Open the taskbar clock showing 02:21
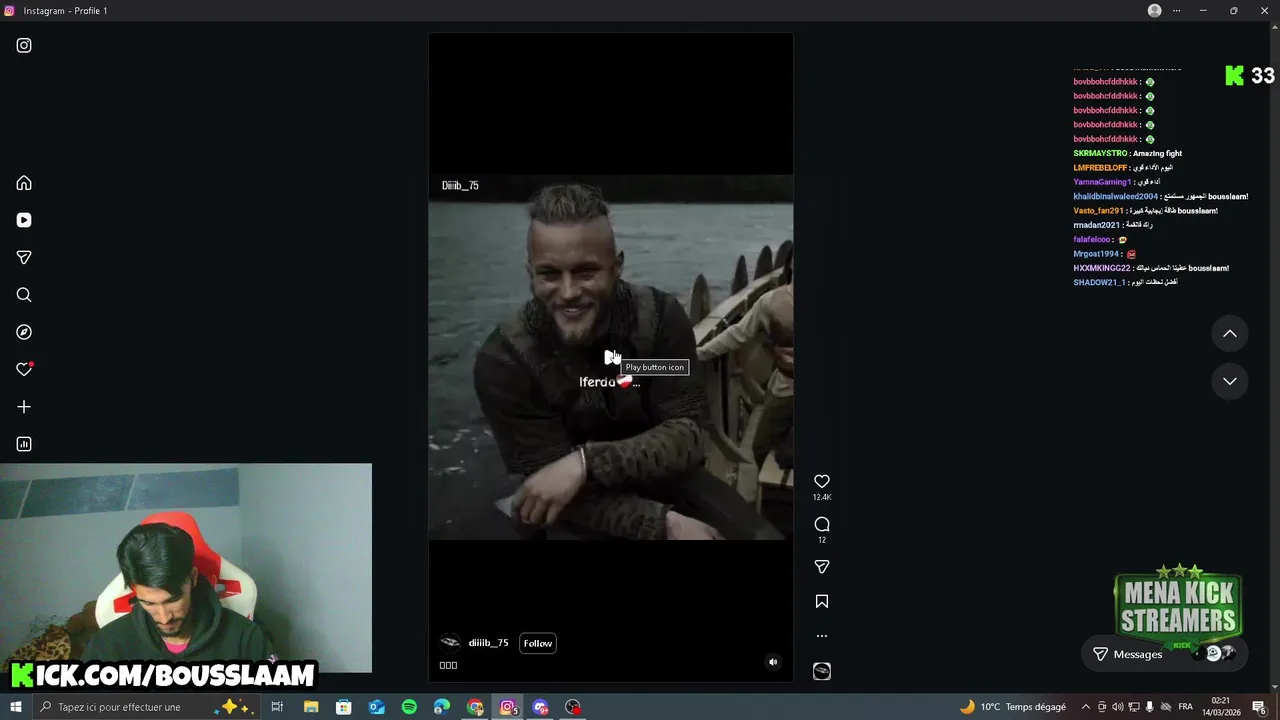Viewport: 1280px width, 720px height. [1221, 707]
